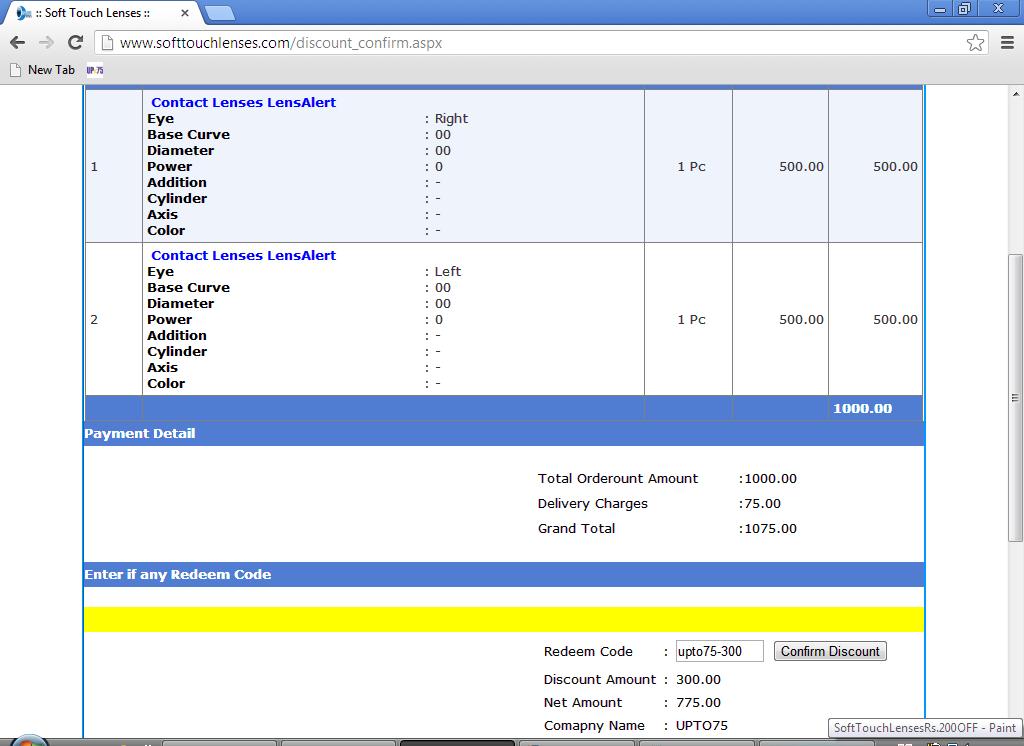1024x746 pixels.
Task: Click the page info icon in address bar
Action: tap(106, 43)
